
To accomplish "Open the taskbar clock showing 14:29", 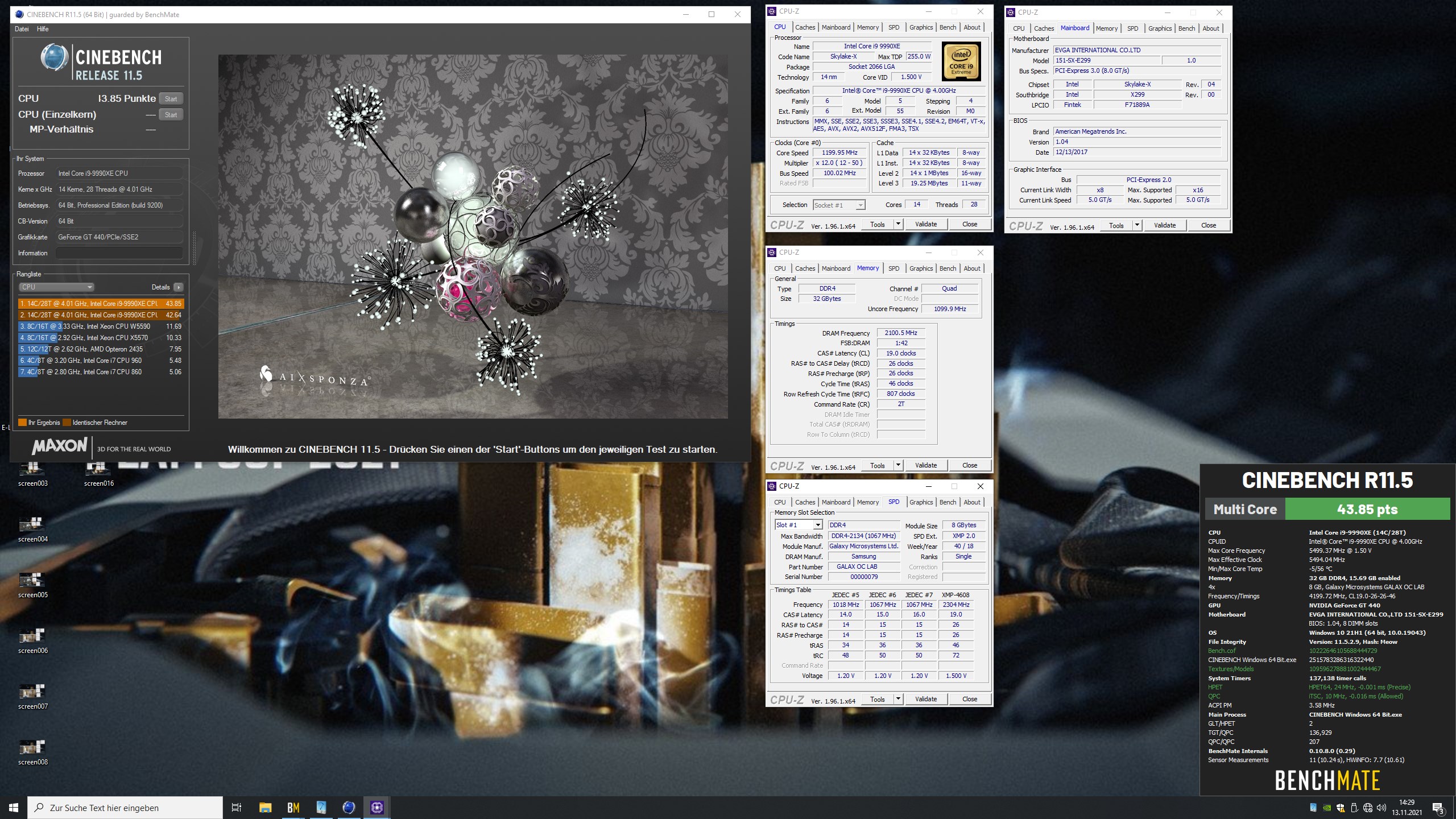I will (x=1407, y=808).
